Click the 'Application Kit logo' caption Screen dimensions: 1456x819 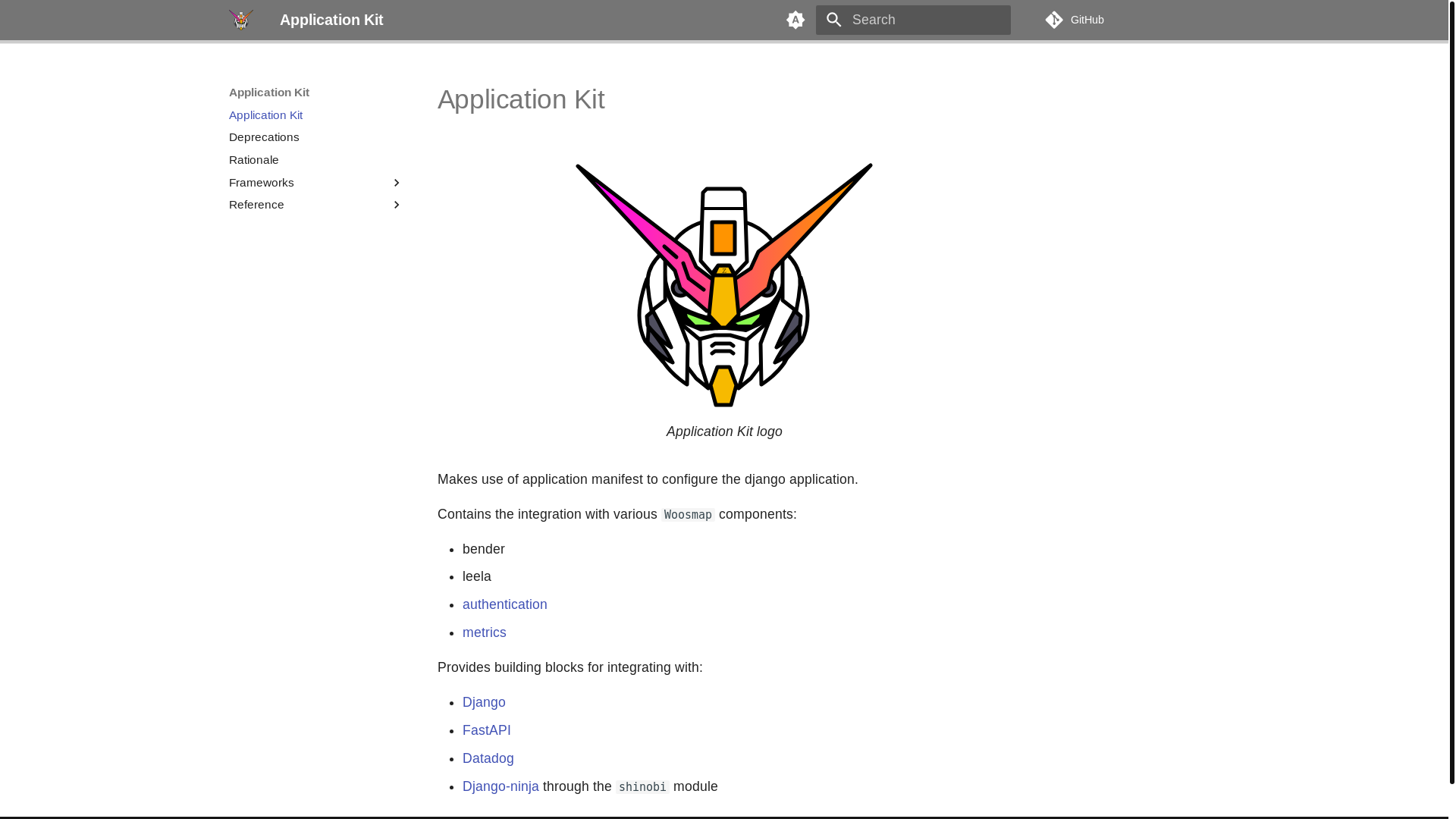(724, 431)
